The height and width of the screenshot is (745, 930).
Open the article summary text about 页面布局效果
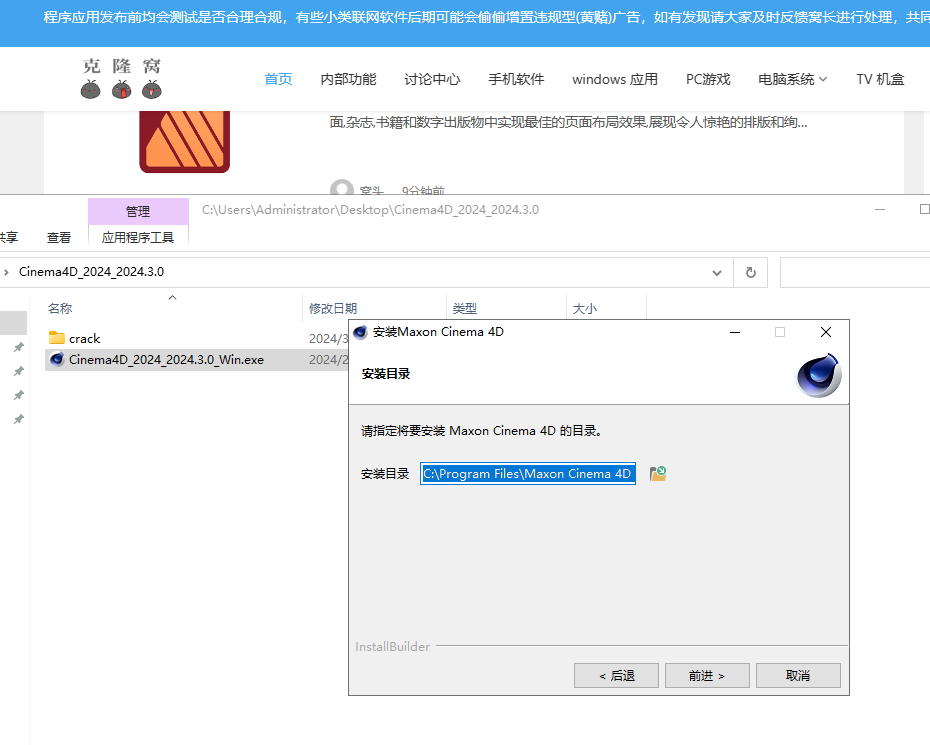(568, 122)
